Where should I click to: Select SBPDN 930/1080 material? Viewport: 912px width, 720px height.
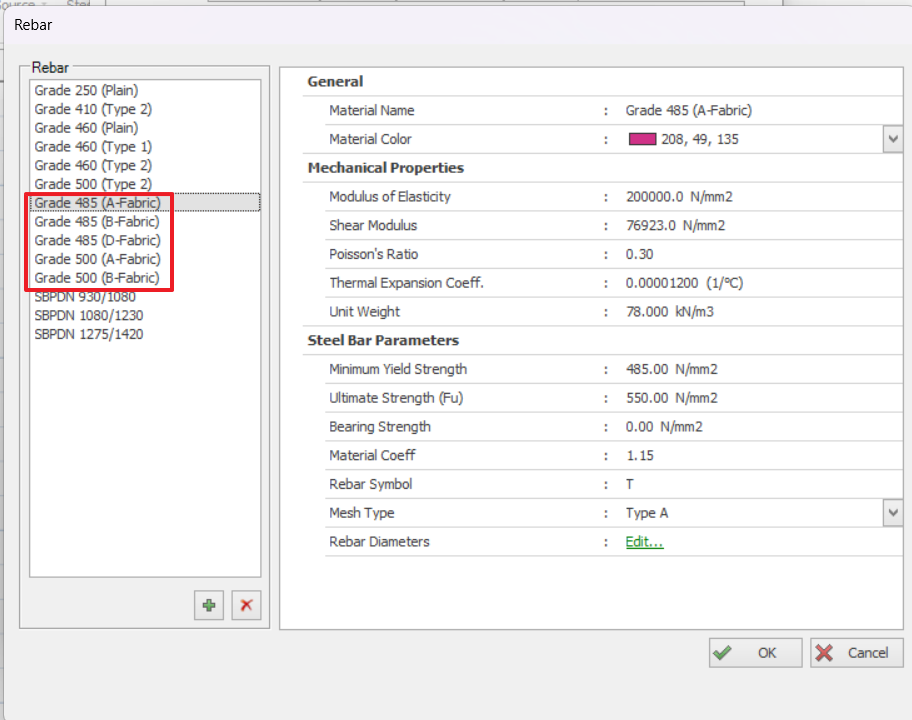point(85,297)
